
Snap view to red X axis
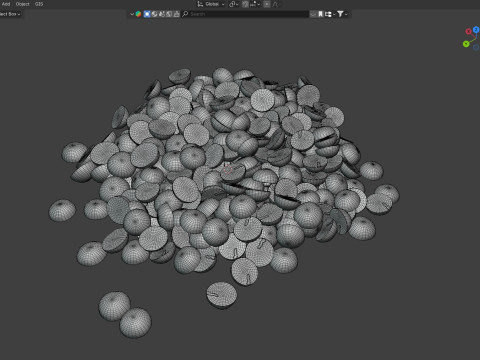click(468, 31)
